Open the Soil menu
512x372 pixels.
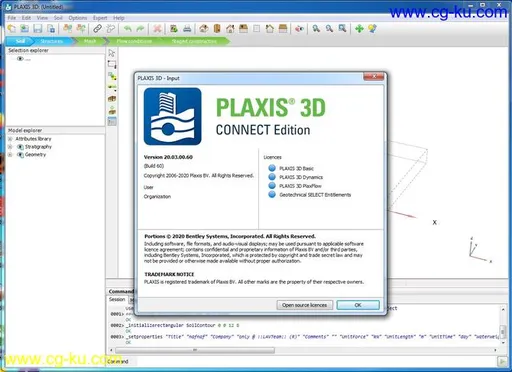pyautogui.click(x=58, y=18)
